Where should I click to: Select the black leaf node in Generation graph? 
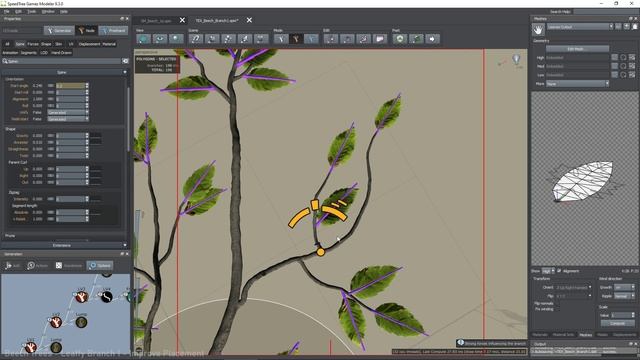[107, 297]
